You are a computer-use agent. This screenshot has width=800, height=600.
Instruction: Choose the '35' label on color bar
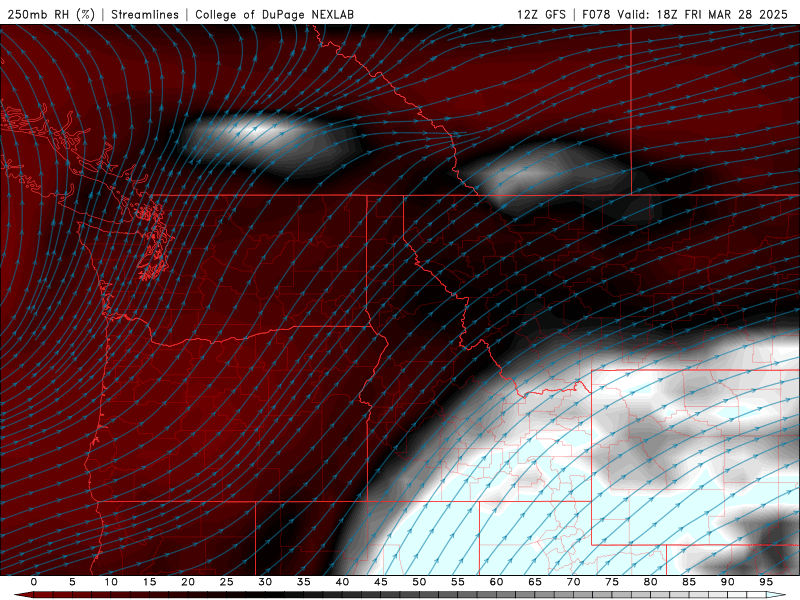click(x=303, y=582)
